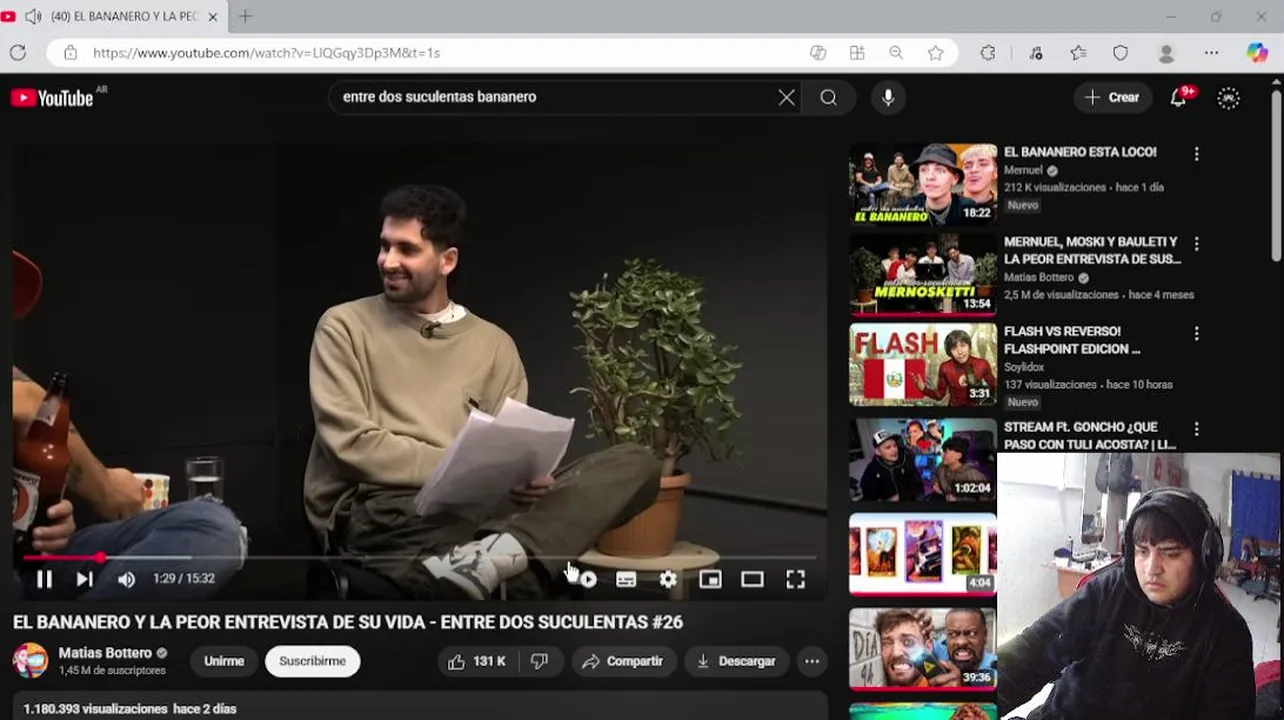1284x720 pixels.
Task: Open the Crear menu
Action: (1112, 97)
